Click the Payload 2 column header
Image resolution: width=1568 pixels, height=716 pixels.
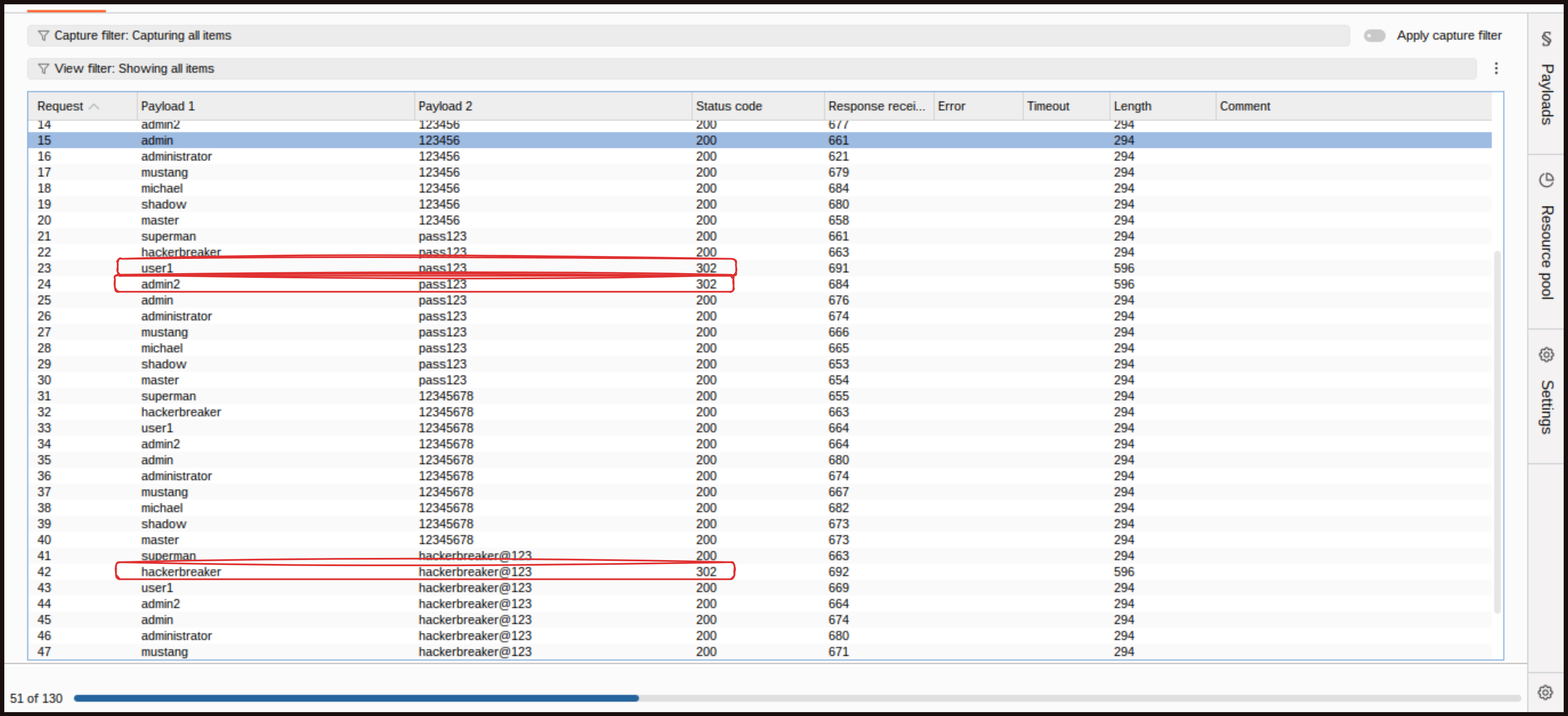[445, 106]
